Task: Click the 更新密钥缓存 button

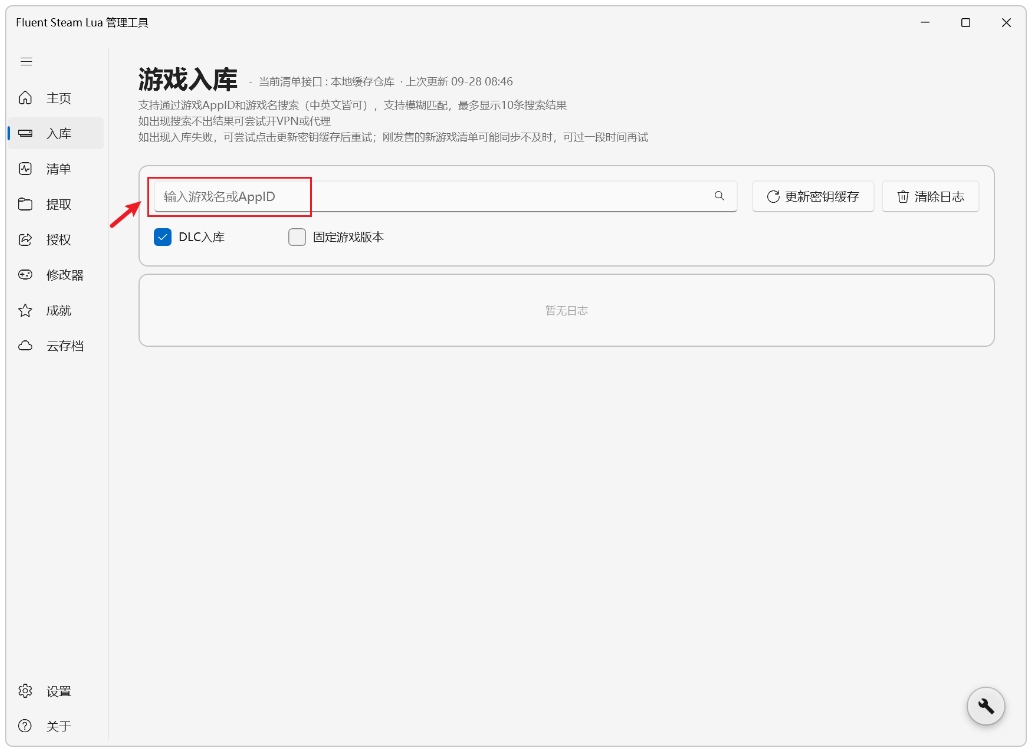Action: 813,196
